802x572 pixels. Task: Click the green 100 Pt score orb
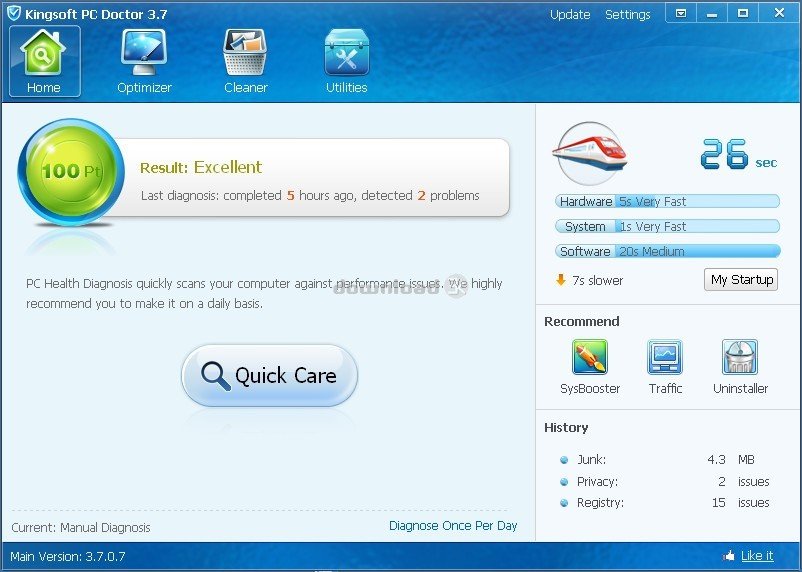point(71,171)
